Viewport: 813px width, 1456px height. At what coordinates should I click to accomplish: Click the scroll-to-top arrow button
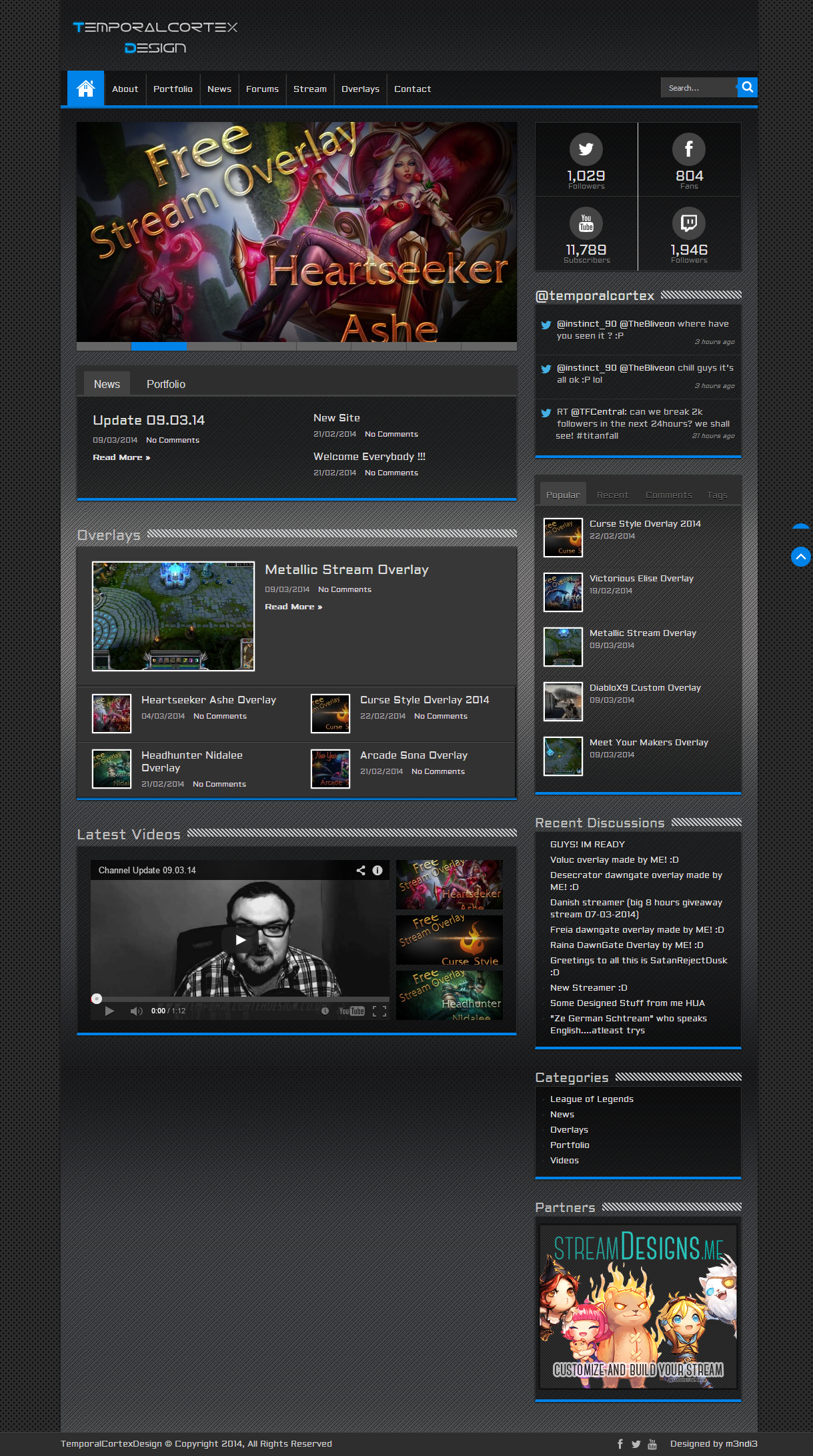click(800, 557)
